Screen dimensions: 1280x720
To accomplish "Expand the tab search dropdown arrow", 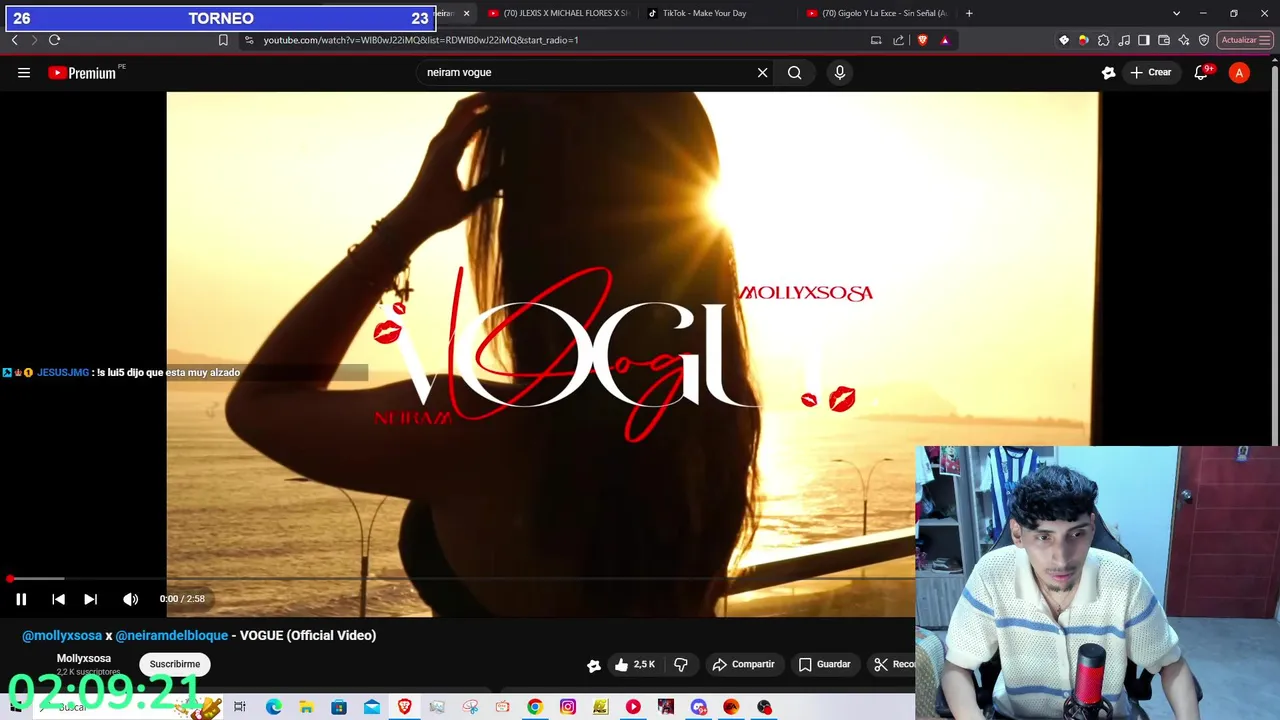I will [x=1176, y=13].
